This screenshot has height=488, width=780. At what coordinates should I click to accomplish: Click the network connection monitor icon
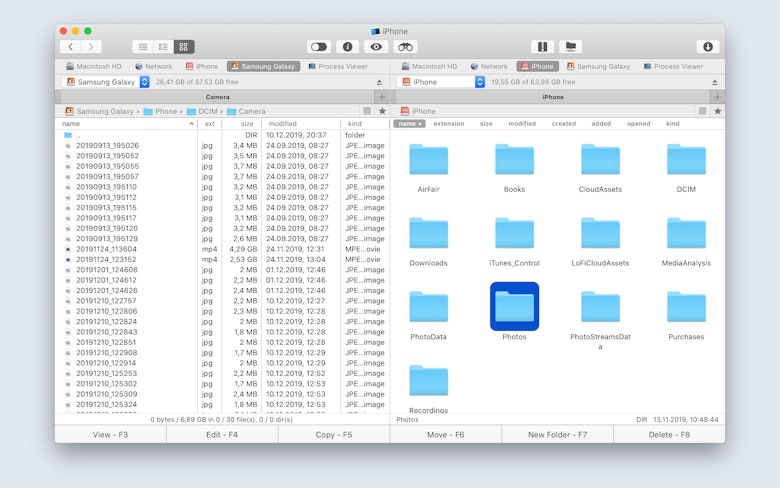pyautogui.click(x=570, y=47)
